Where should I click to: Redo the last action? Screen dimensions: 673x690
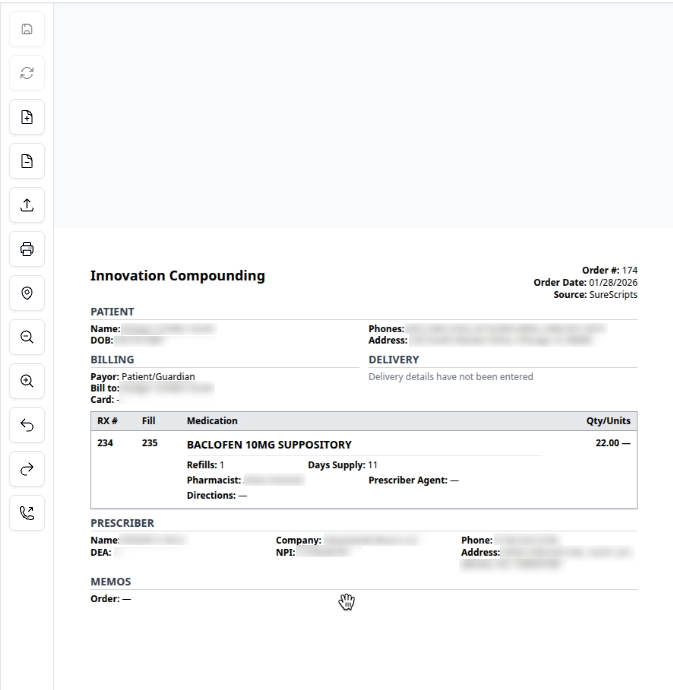[27, 469]
